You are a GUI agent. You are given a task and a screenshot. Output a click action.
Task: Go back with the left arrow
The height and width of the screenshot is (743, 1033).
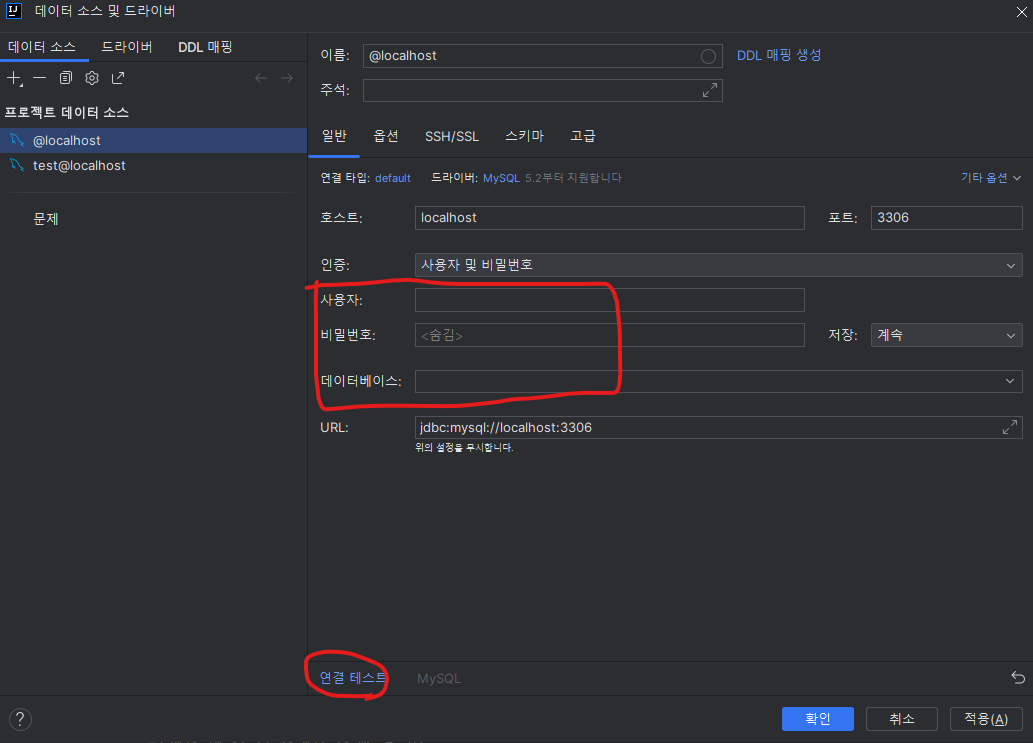point(261,78)
